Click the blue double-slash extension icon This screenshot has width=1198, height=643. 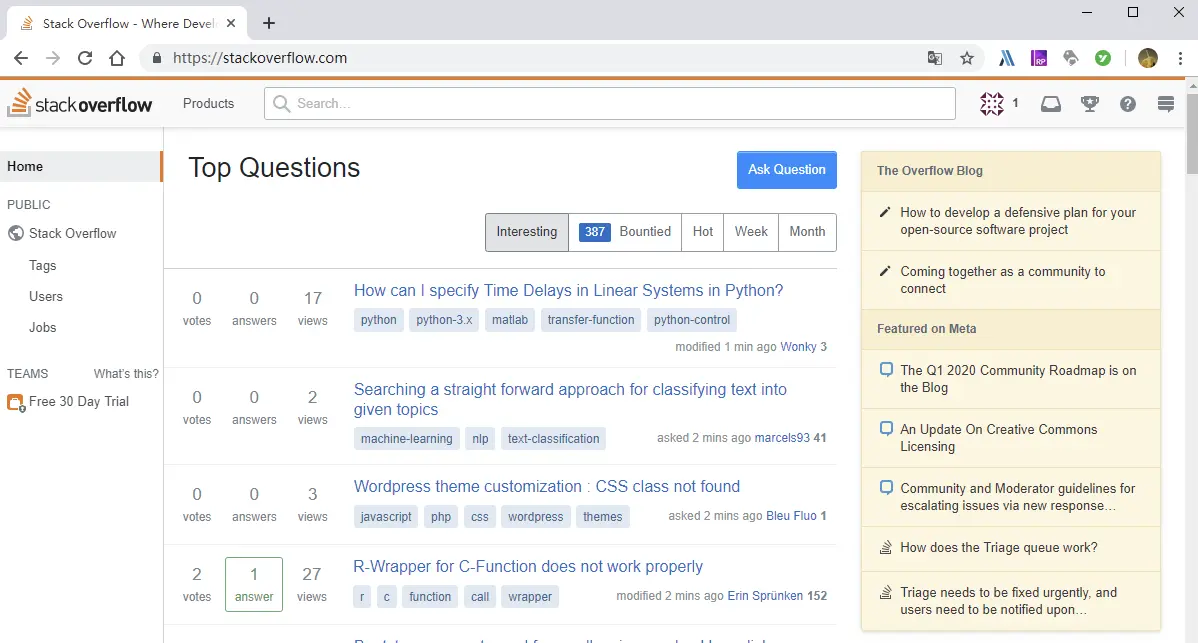[1007, 58]
